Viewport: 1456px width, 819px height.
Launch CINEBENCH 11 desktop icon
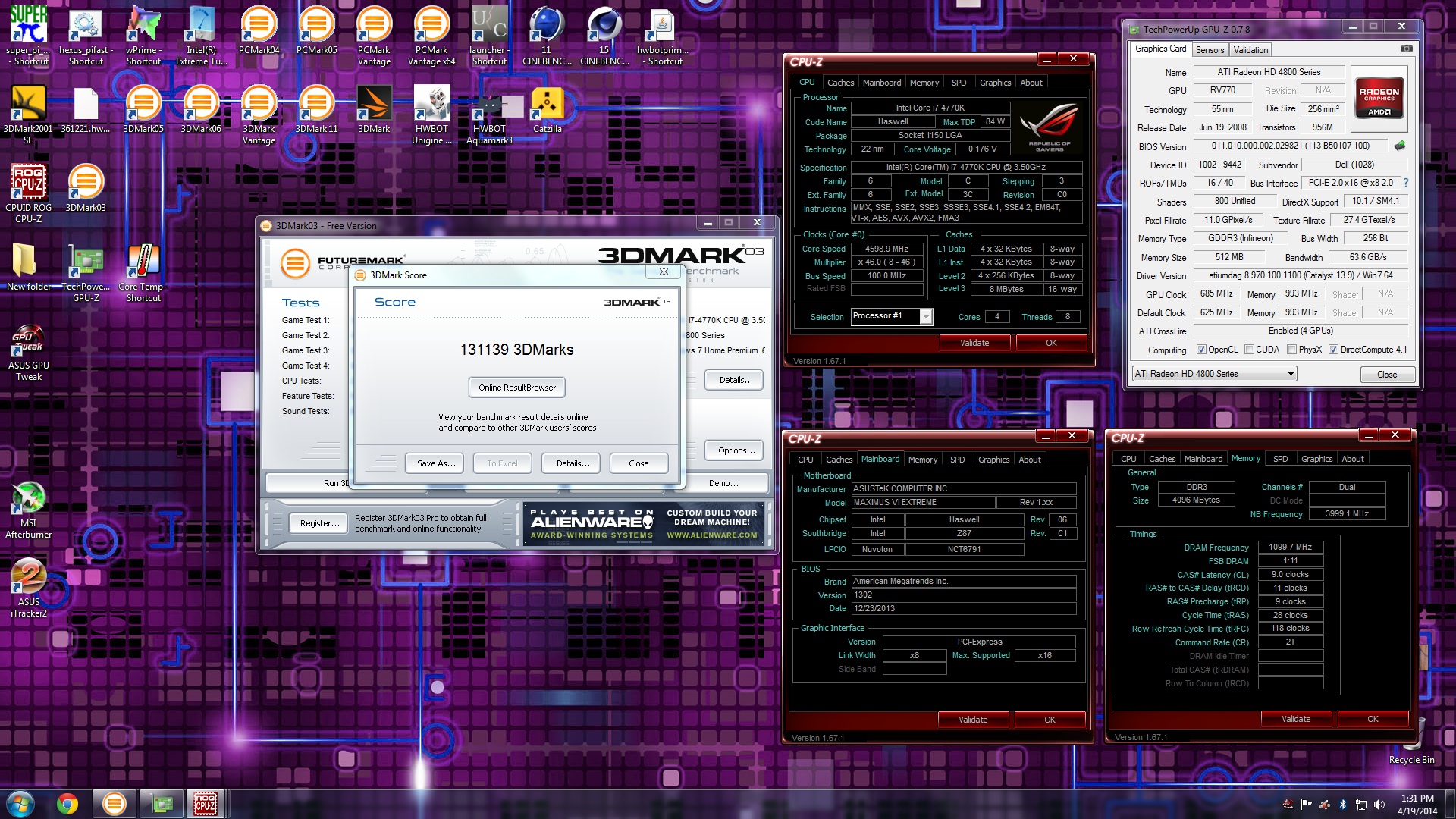point(547,35)
